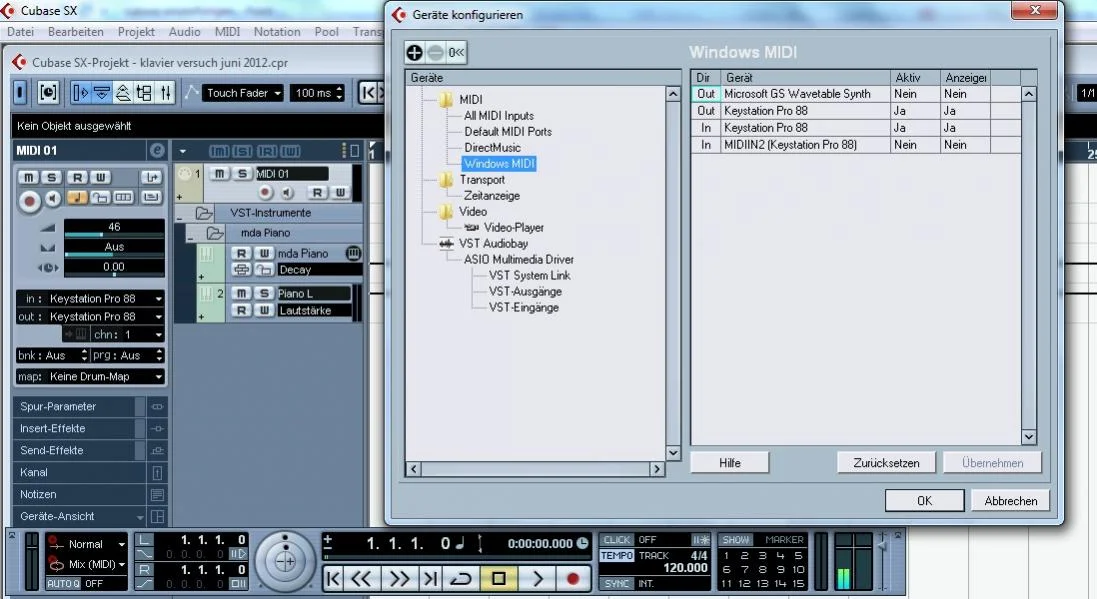Click the 'e' edit icon beside MIDI 01

[156, 150]
